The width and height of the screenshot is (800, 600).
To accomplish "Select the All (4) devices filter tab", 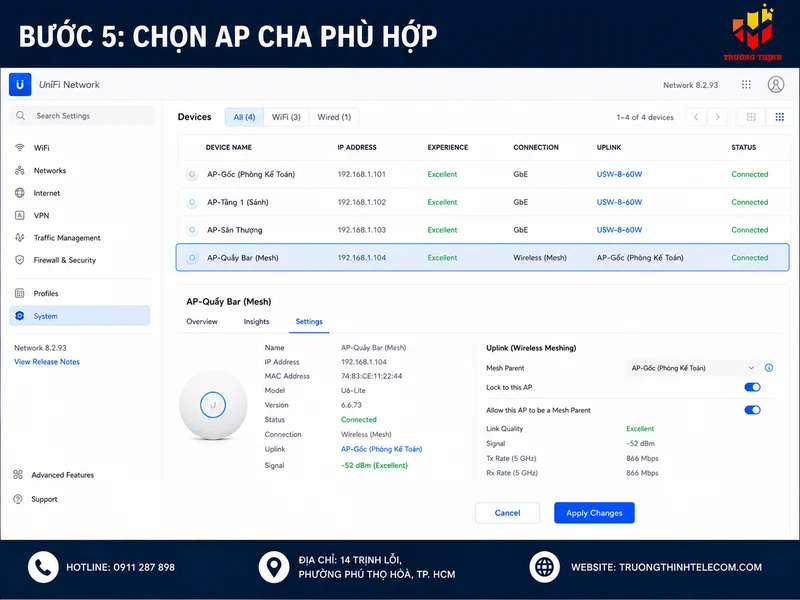I will pos(244,117).
